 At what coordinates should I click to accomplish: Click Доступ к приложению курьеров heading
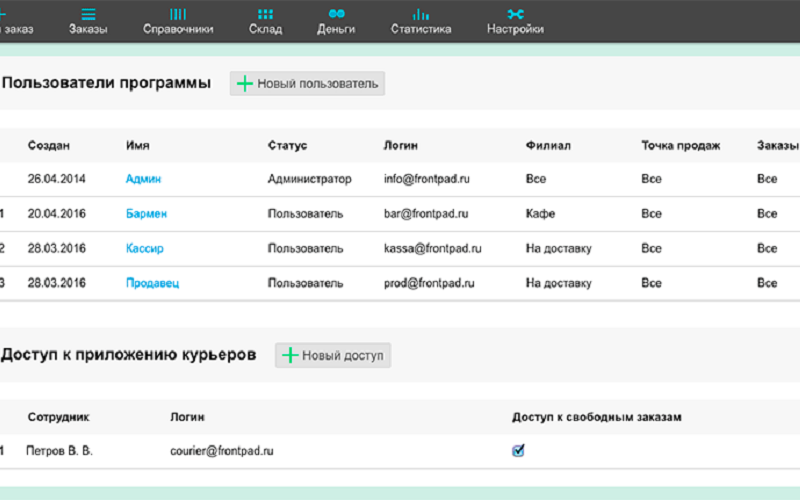[129, 355]
